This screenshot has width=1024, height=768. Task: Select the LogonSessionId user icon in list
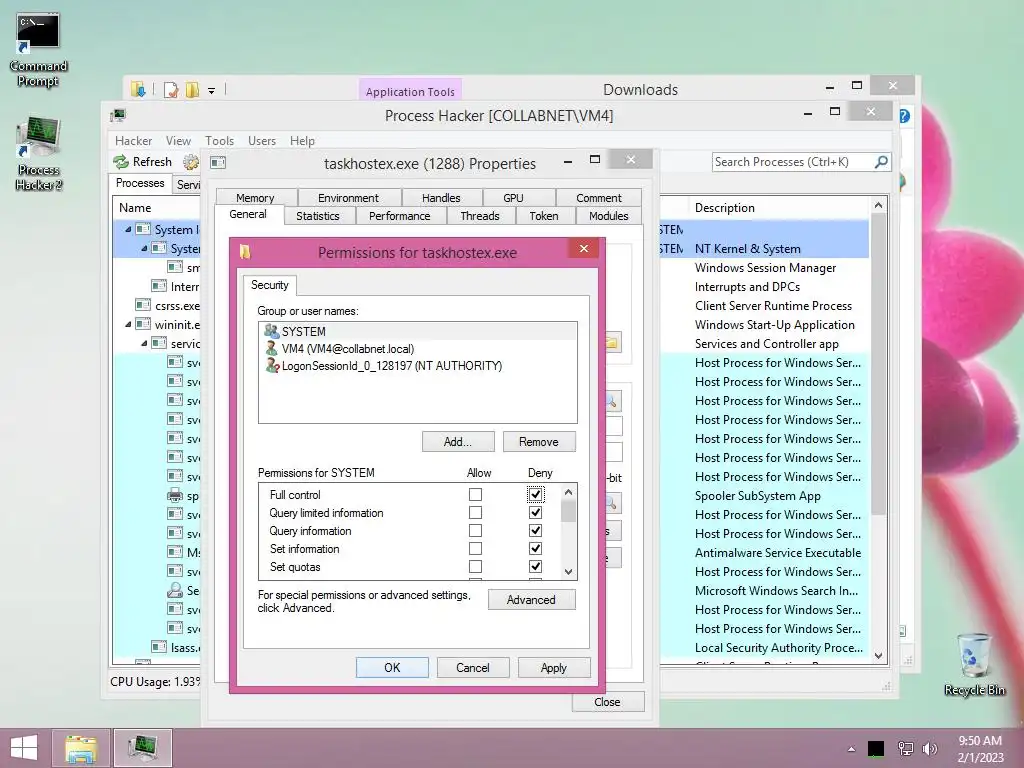click(x=272, y=366)
